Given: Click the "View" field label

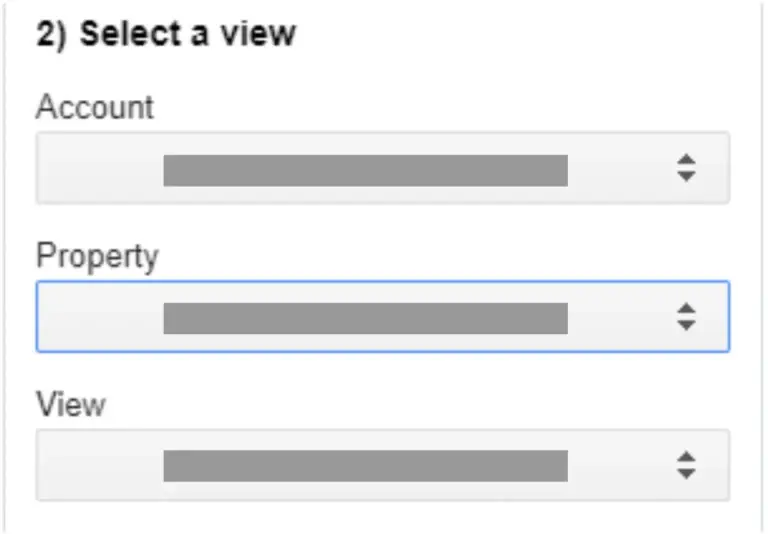Looking at the screenshot, I should pyautogui.click(x=70, y=404).
